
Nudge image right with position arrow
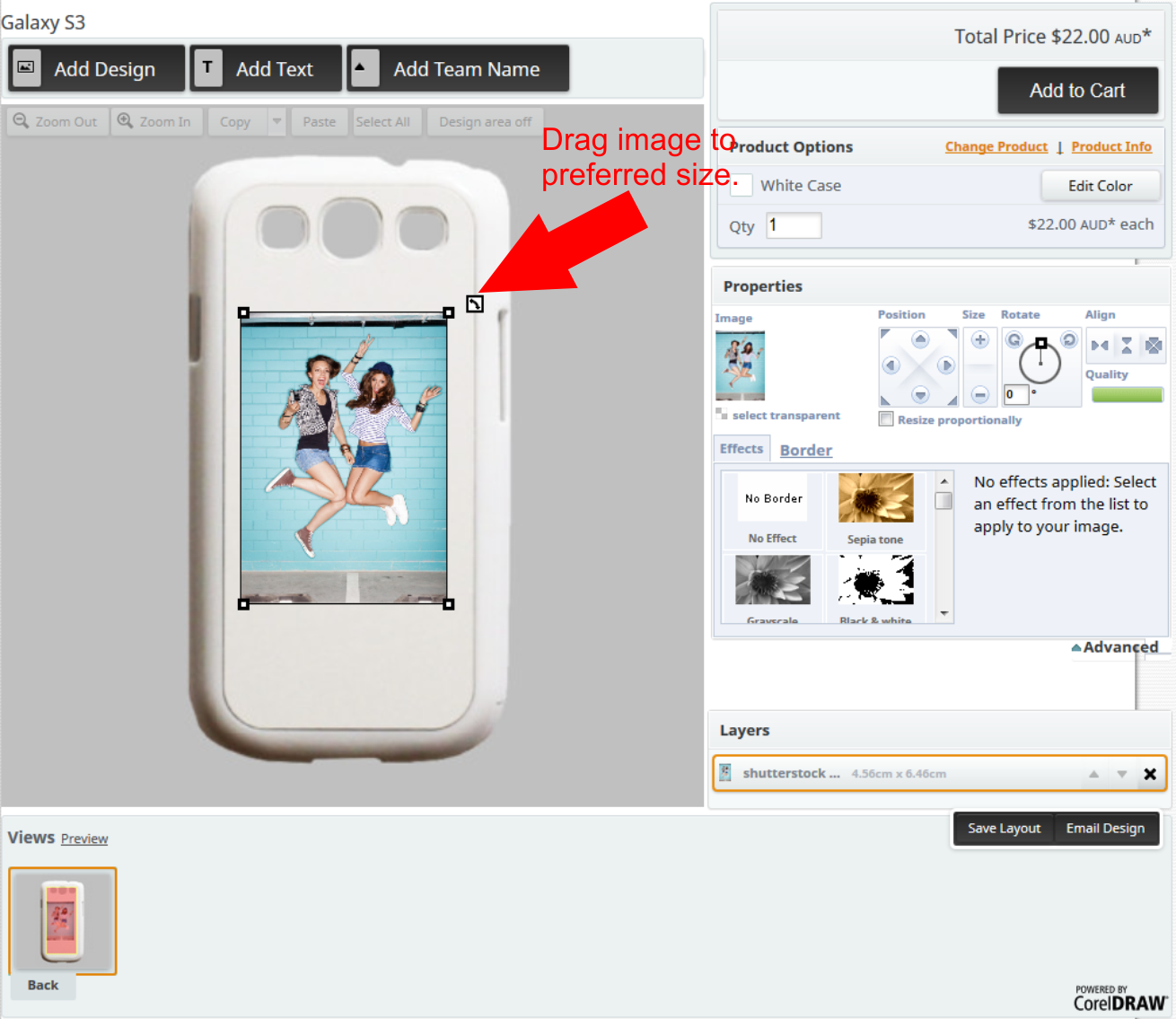(946, 365)
